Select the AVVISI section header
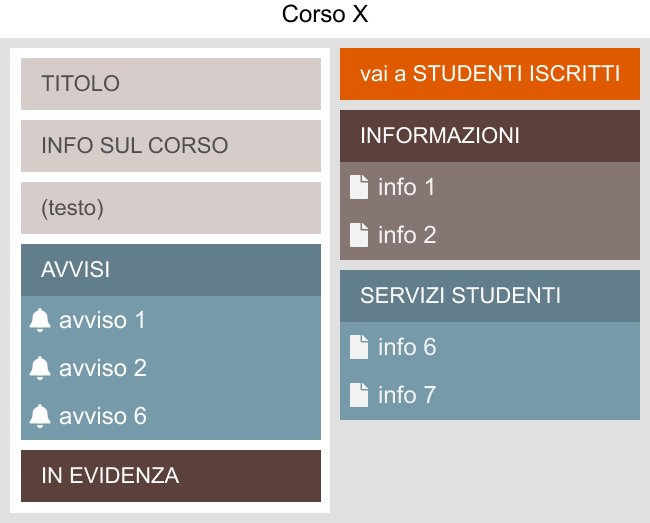650x523 pixels. tap(171, 270)
